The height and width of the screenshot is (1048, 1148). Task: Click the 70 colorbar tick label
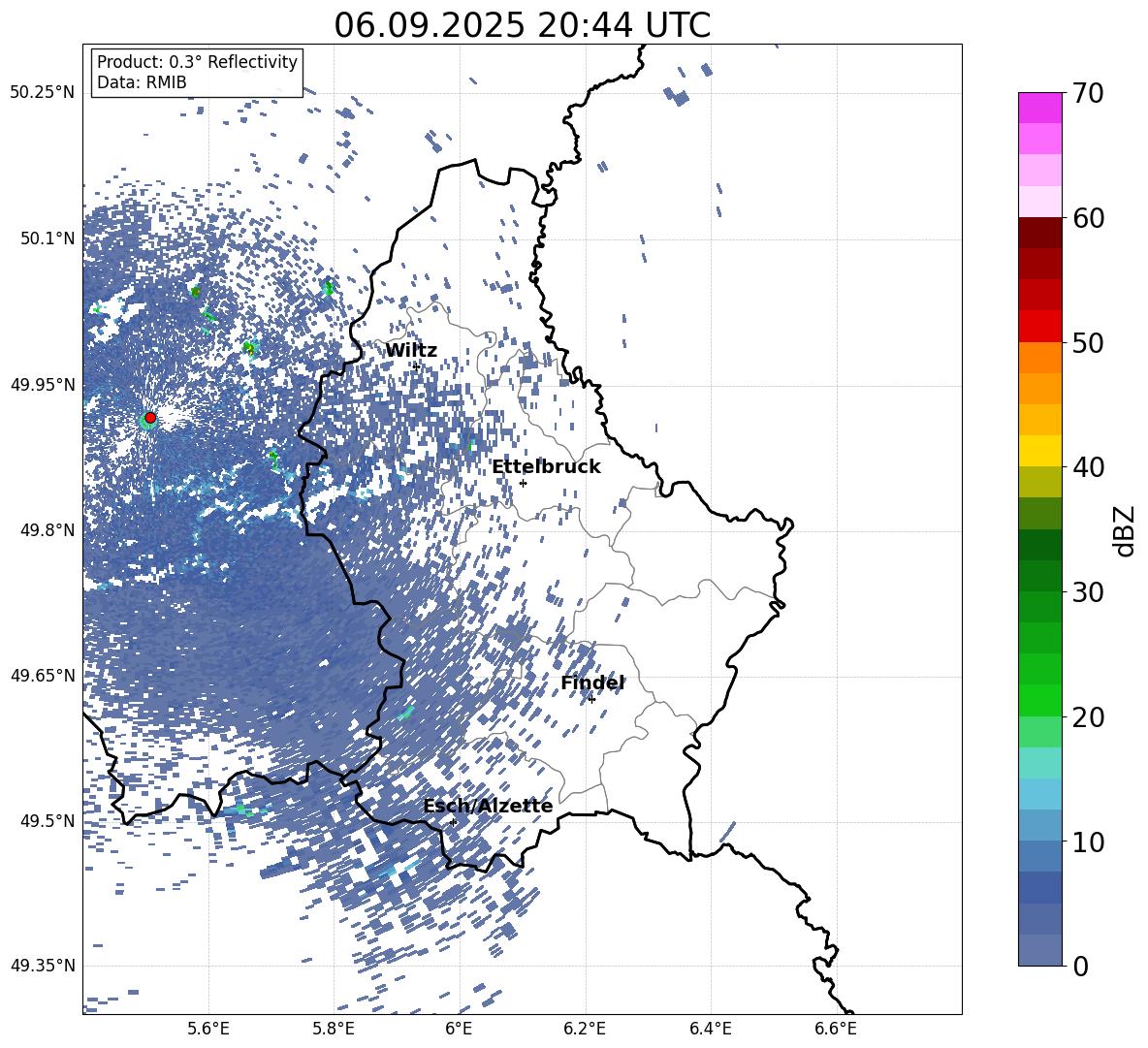coord(1088,93)
